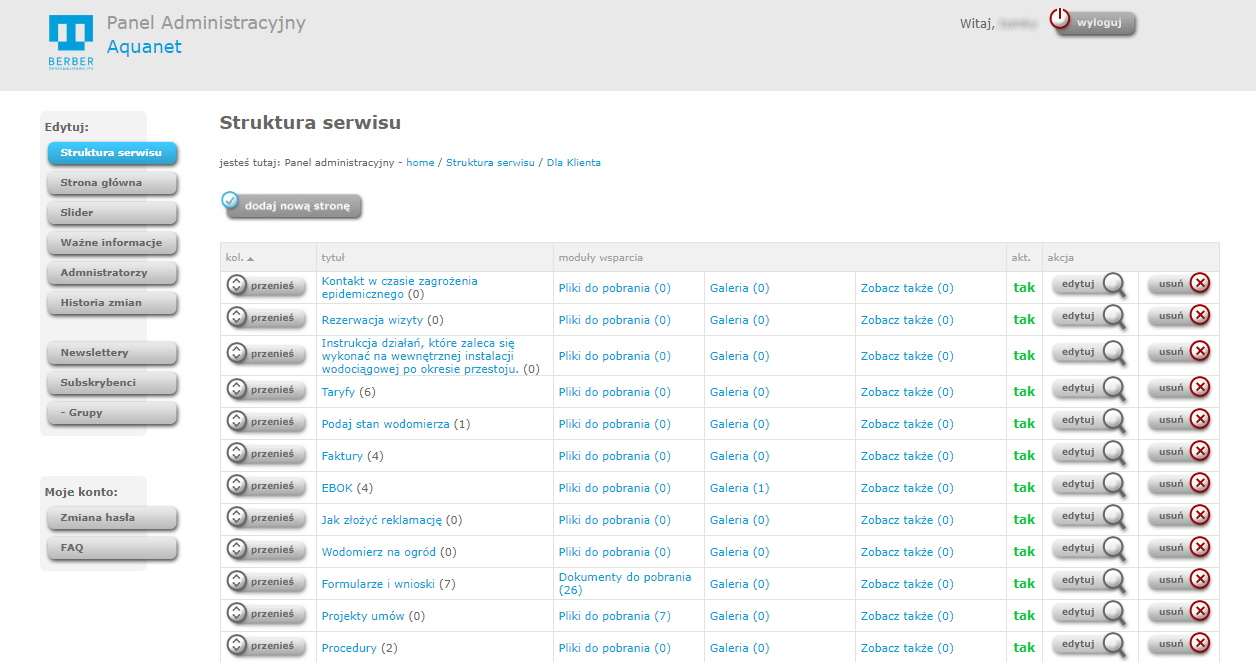1256x662 pixels.
Task: Click magnifier icon for Rezerwacja wizyty row
Action: 1113,317
